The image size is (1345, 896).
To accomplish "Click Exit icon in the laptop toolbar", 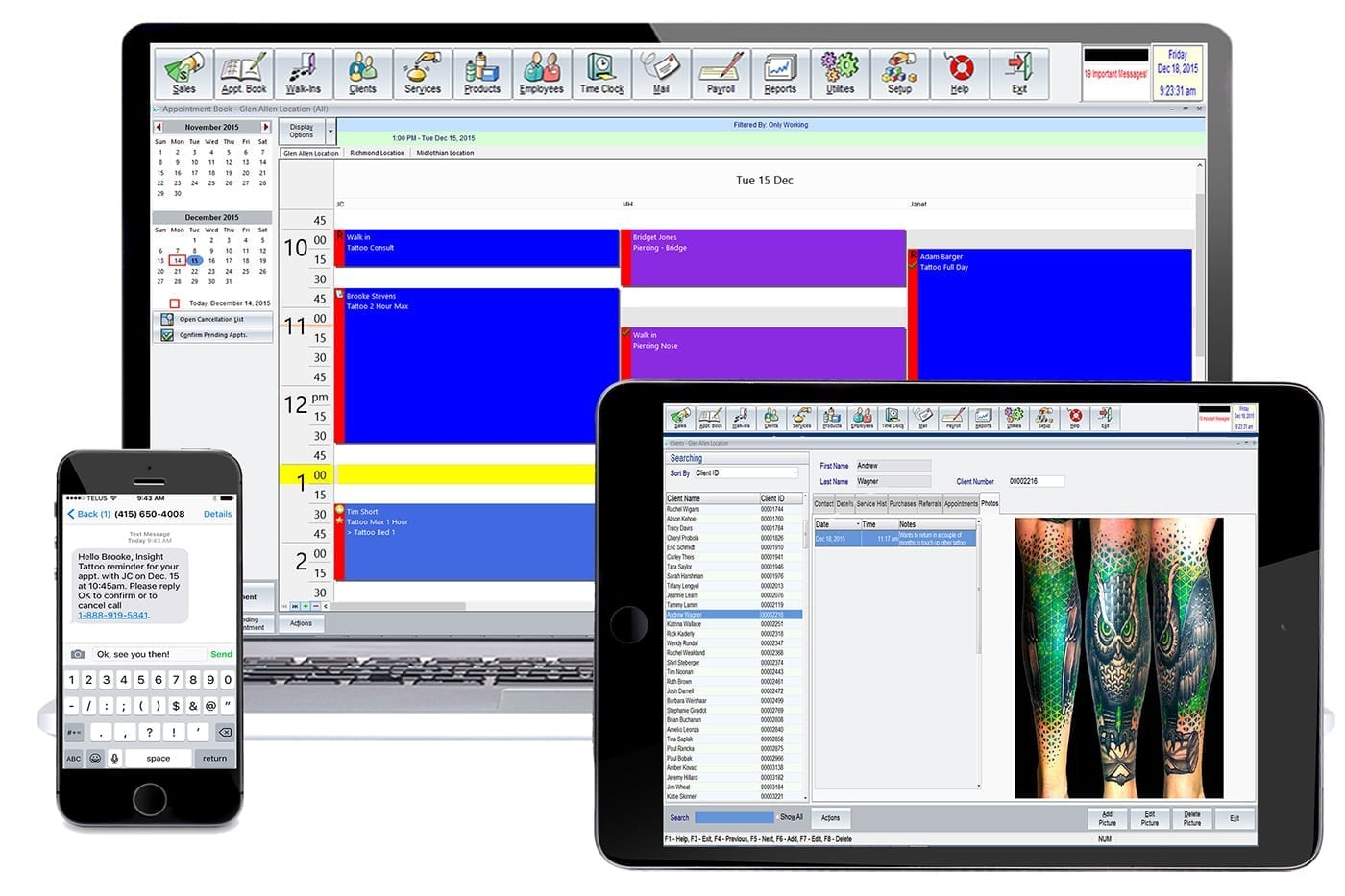I will (1019, 74).
